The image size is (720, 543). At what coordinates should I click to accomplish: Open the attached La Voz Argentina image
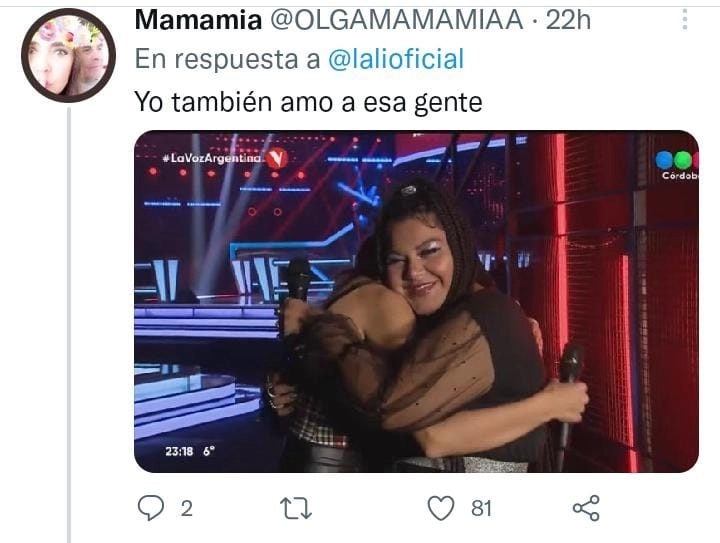pyautogui.click(x=416, y=302)
